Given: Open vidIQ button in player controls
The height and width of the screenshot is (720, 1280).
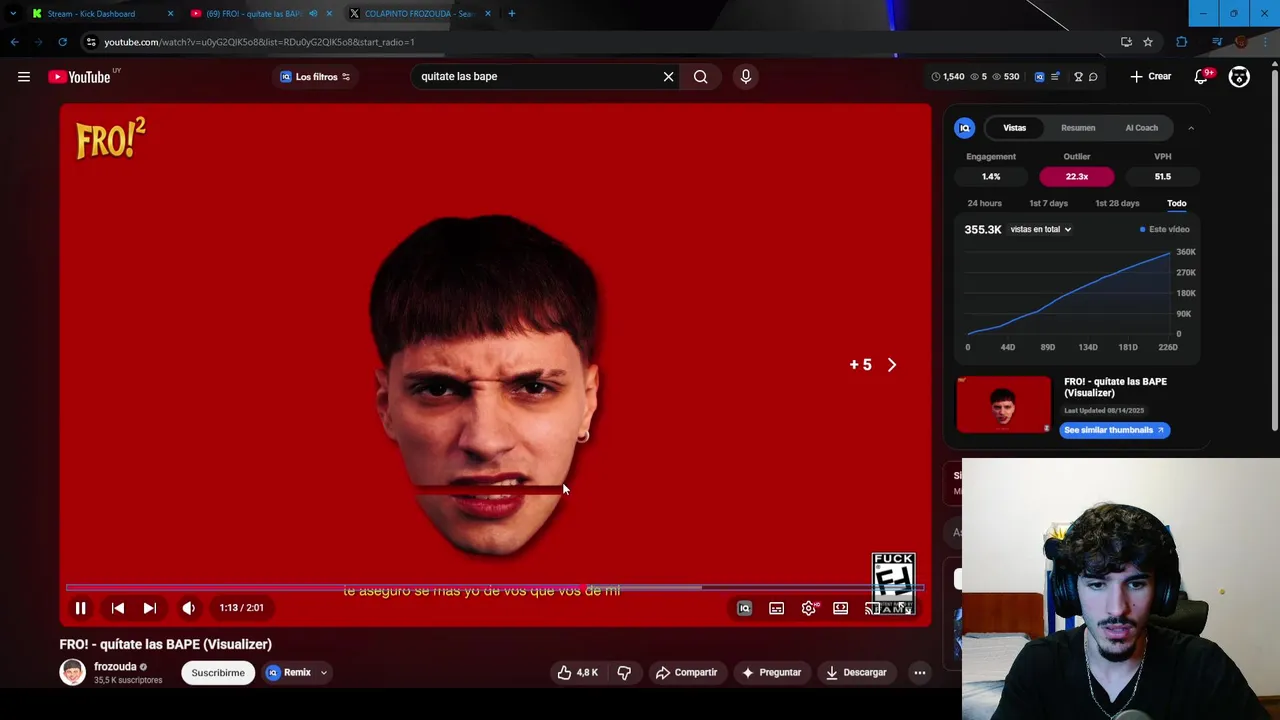Looking at the screenshot, I should click(x=744, y=608).
